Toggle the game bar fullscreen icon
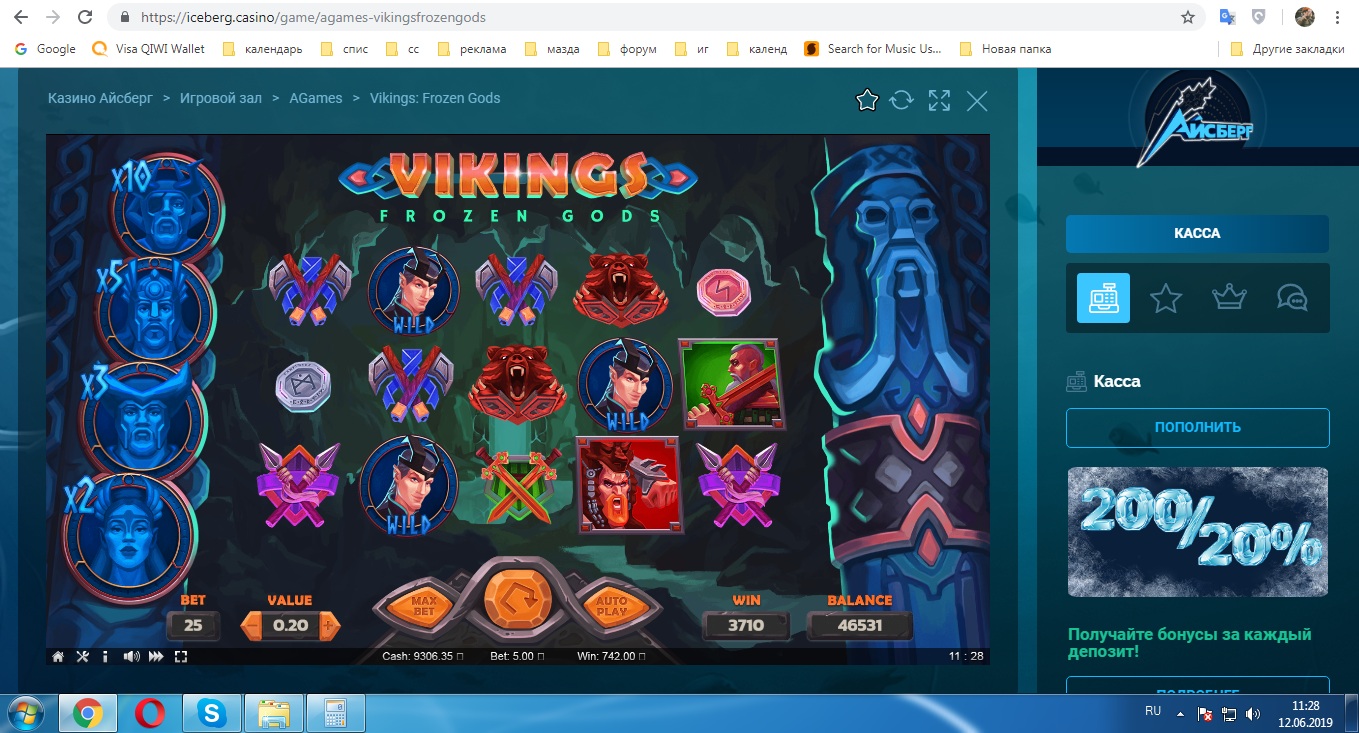 click(181, 657)
